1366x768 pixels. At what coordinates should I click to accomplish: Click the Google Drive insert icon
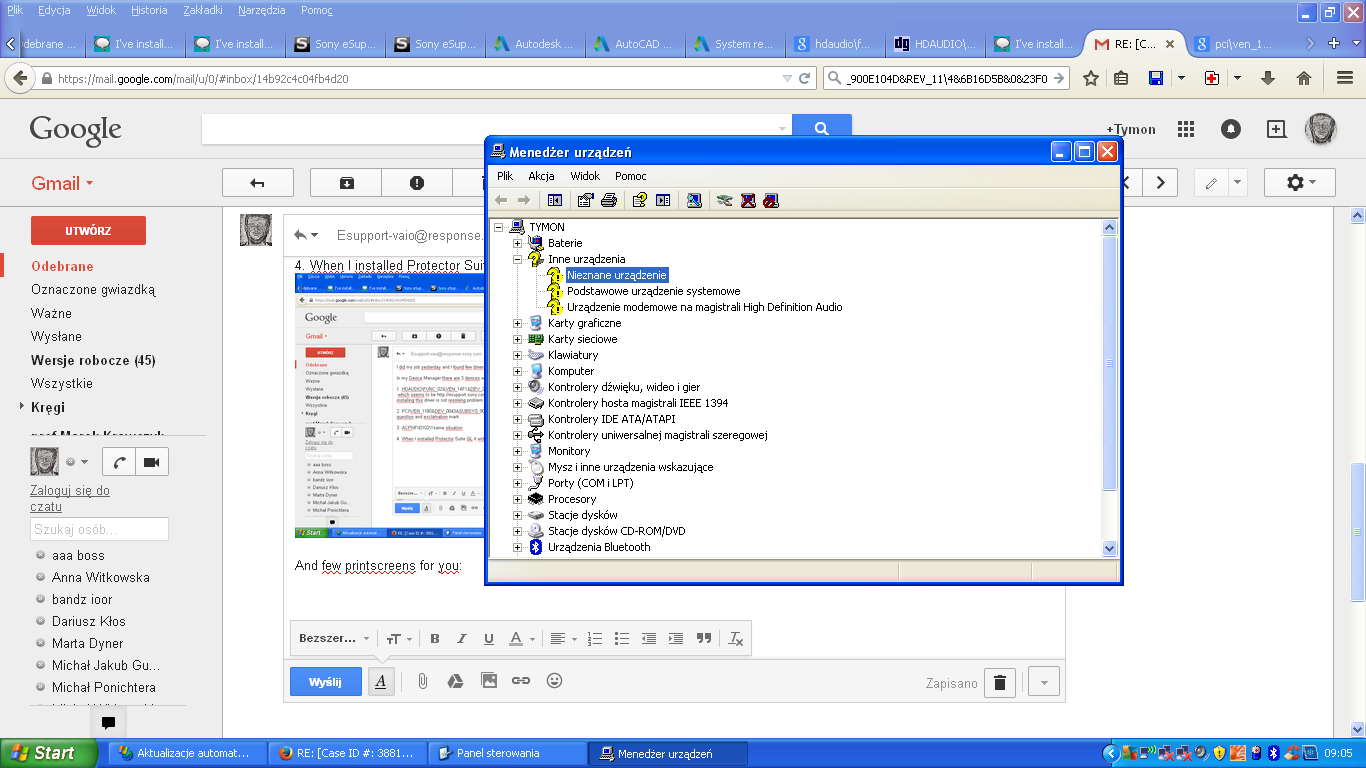point(454,681)
